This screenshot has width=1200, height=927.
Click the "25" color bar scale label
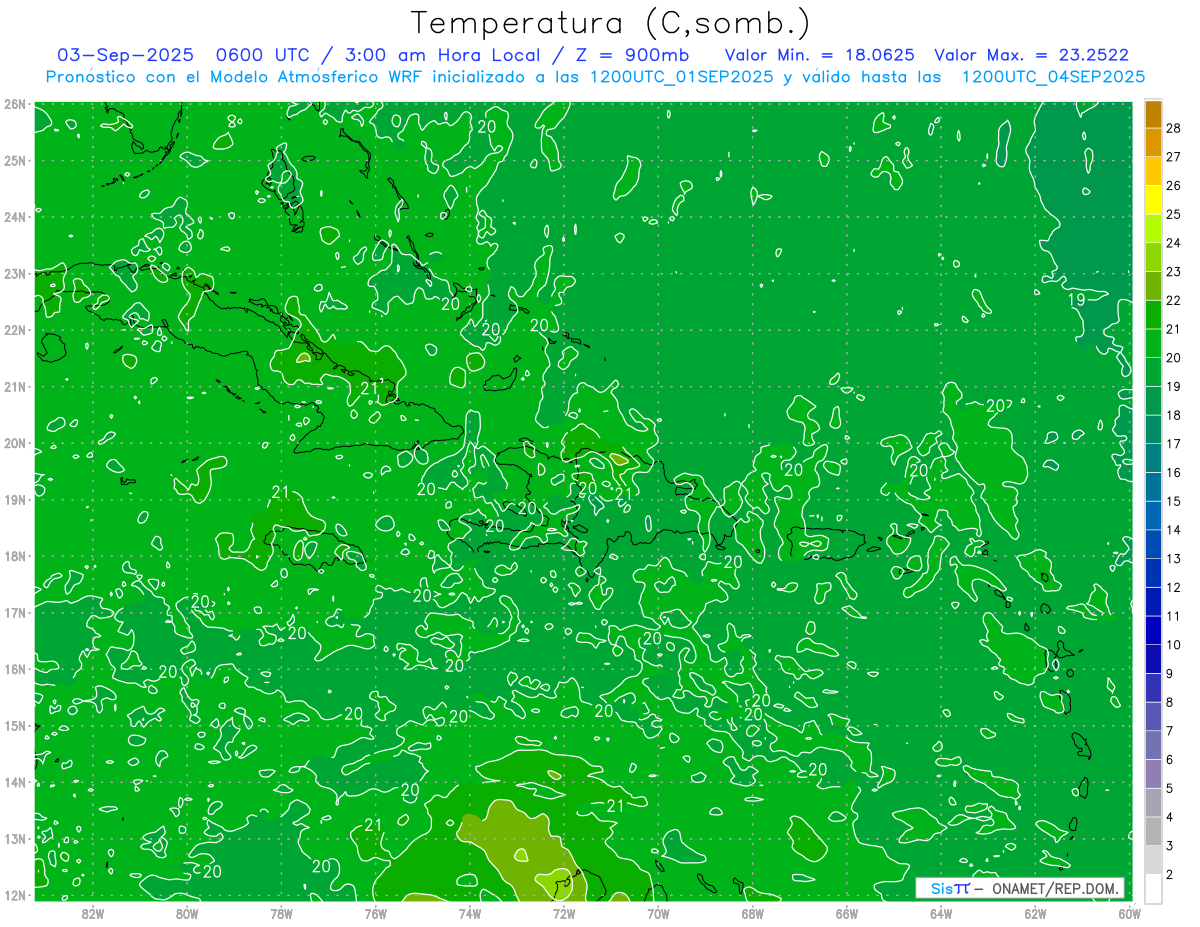(x=1174, y=214)
